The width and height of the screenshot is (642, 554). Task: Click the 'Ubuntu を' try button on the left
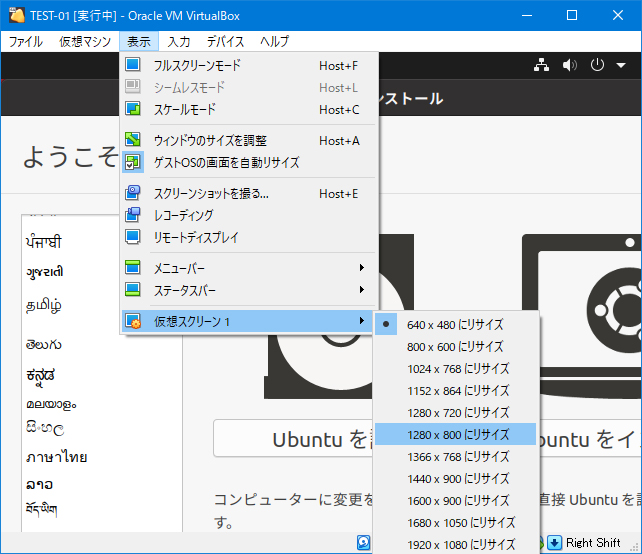tap(293, 438)
